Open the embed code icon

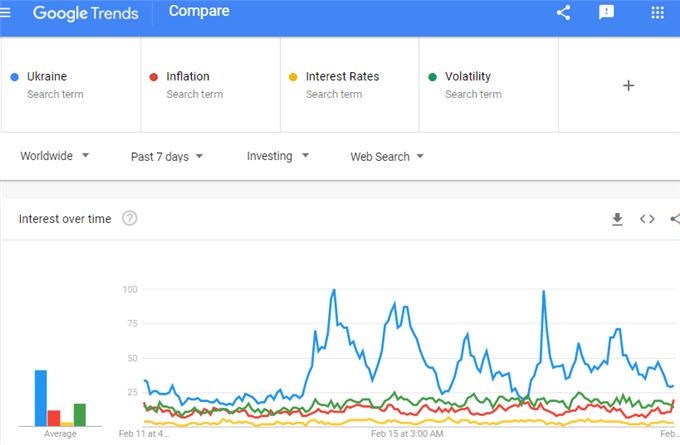pyautogui.click(x=647, y=219)
